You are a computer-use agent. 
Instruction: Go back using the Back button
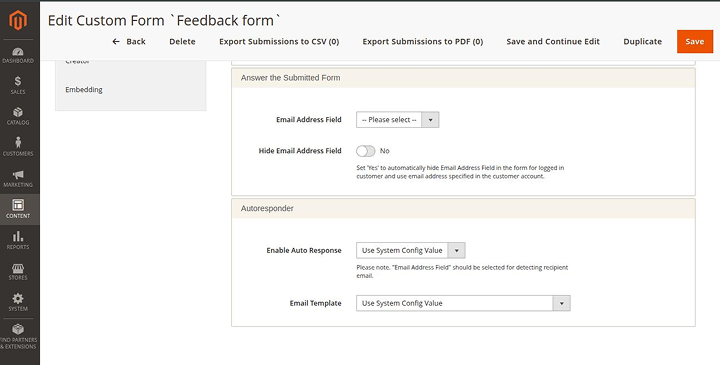pyautogui.click(x=129, y=41)
